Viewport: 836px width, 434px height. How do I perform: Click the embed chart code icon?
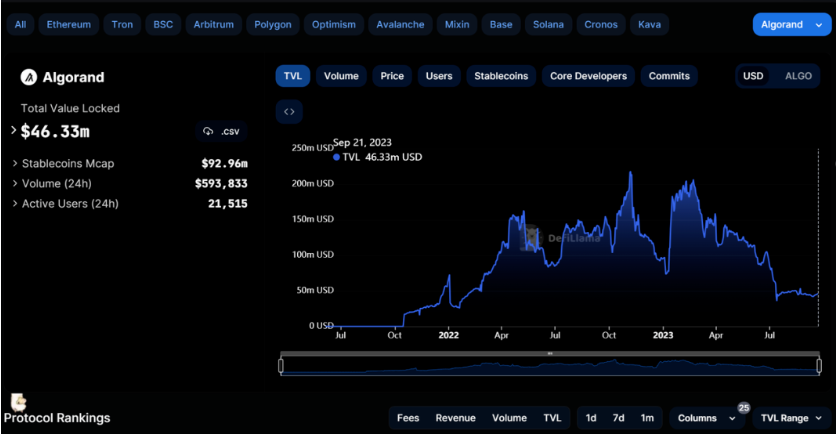point(289,111)
